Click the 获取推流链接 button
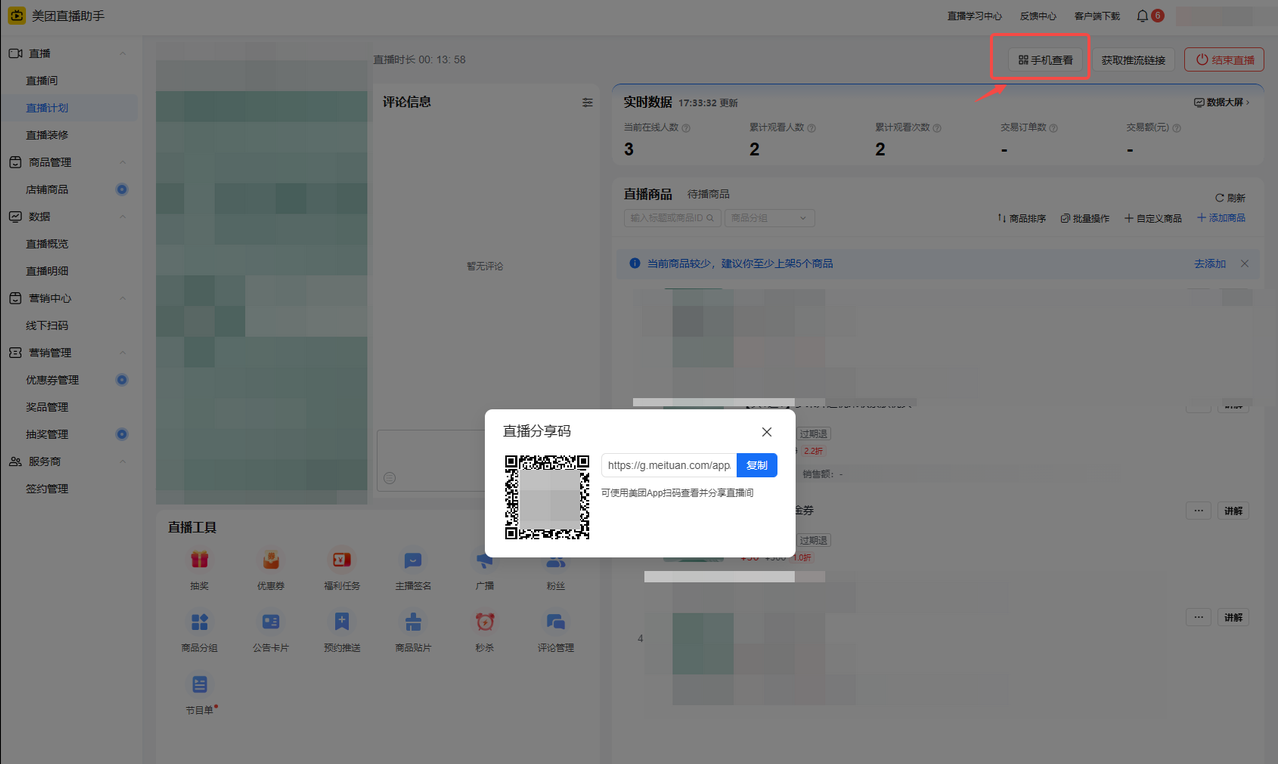Image resolution: width=1278 pixels, height=764 pixels. pyautogui.click(x=1133, y=60)
